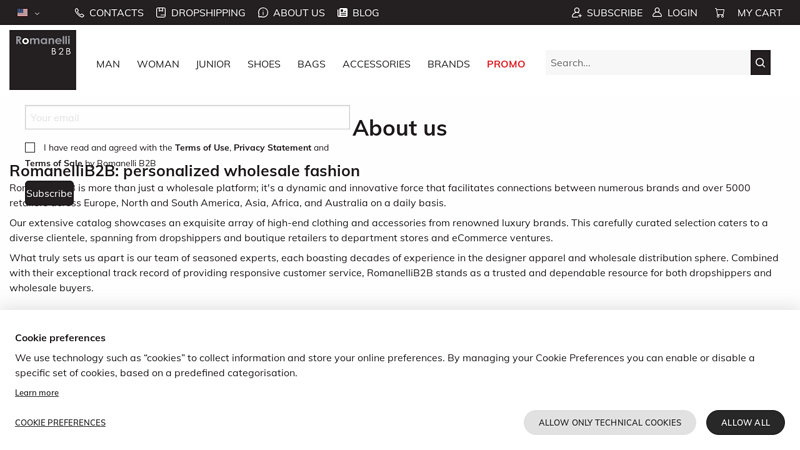Click the Subscribe user icon
The height and width of the screenshot is (450, 800).
pos(577,13)
